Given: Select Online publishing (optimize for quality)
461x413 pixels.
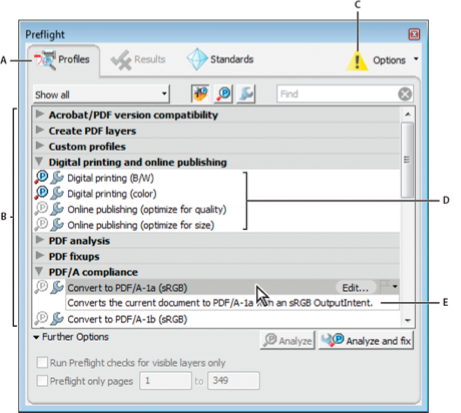Looking at the screenshot, I should point(147,209).
